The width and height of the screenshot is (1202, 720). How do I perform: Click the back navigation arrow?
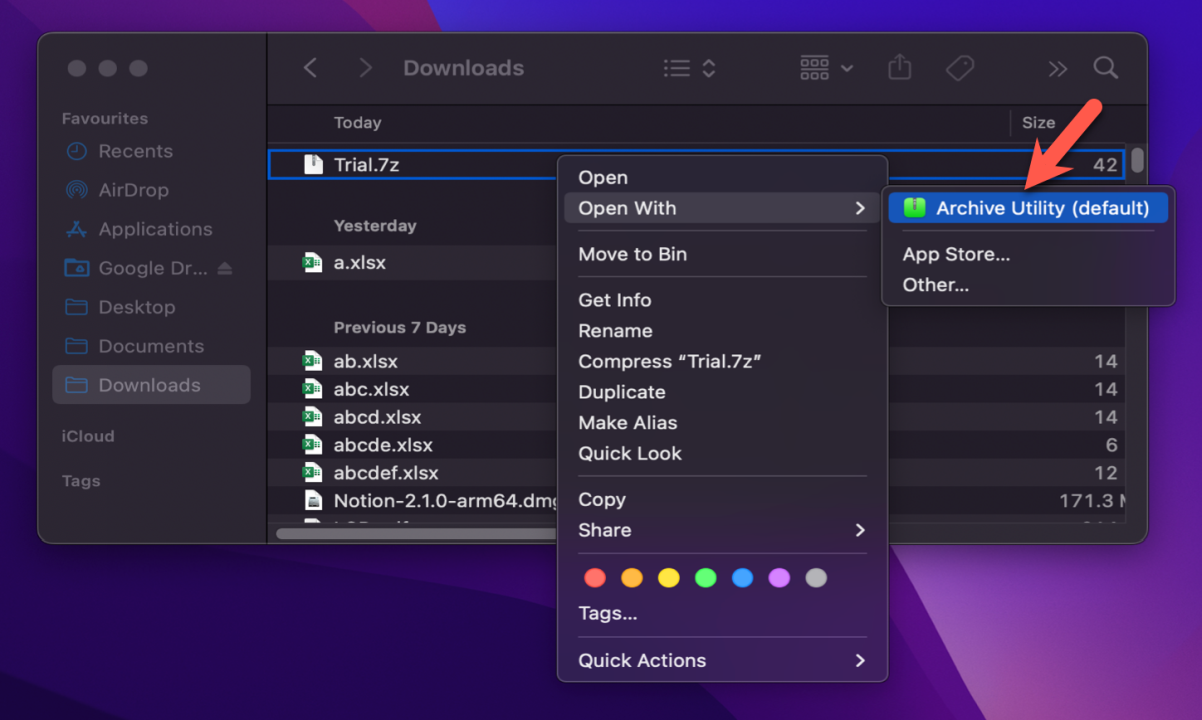310,68
